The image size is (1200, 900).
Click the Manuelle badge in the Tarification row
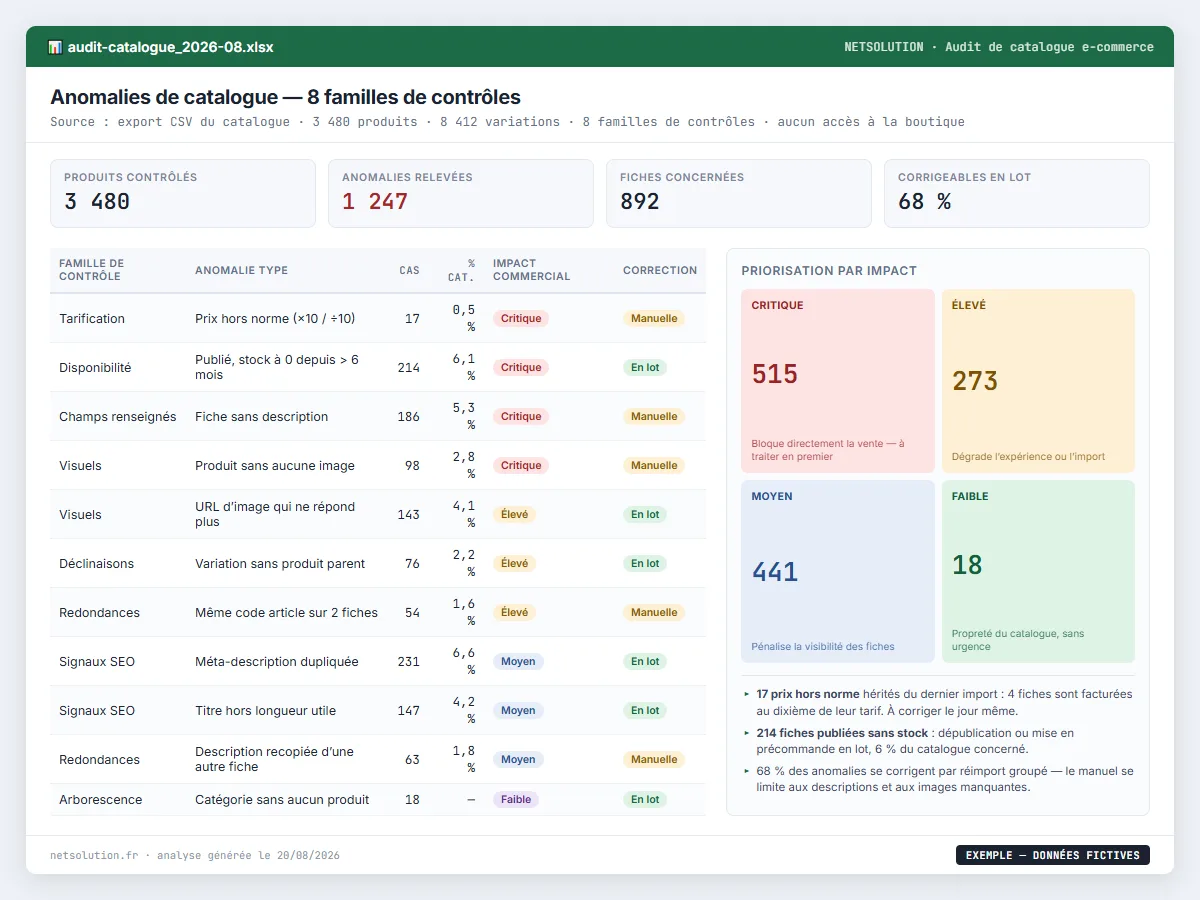[654, 318]
